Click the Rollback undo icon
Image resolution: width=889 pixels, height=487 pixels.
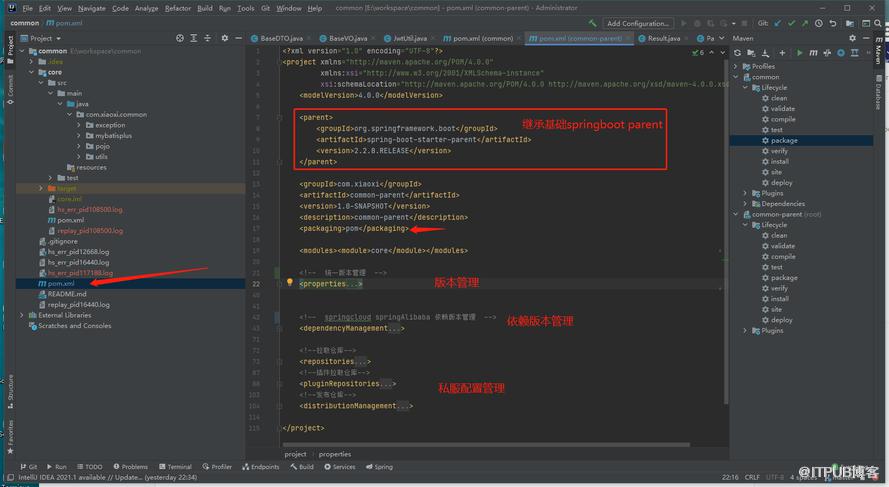click(x=832, y=23)
